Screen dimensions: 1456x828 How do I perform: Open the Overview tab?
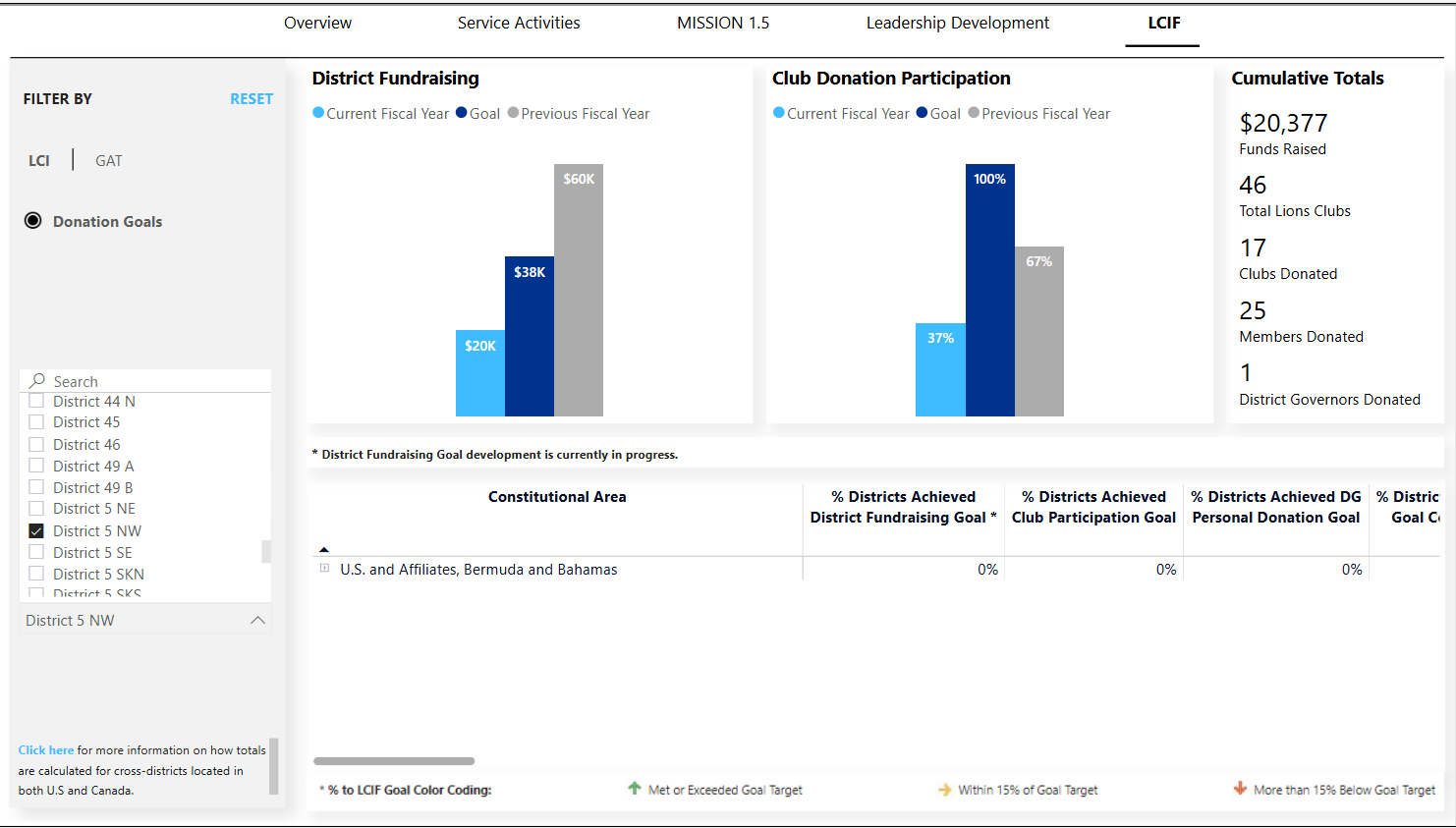[317, 23]
